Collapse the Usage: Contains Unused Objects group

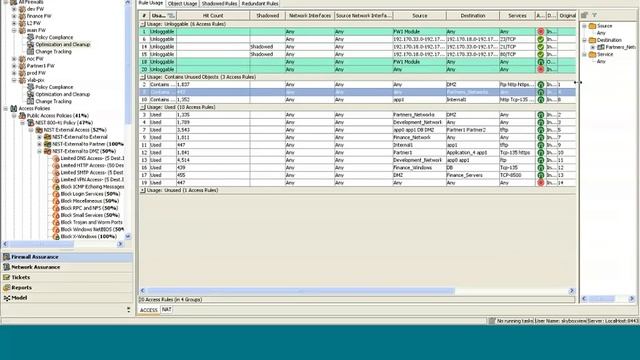tap(143, 77)
